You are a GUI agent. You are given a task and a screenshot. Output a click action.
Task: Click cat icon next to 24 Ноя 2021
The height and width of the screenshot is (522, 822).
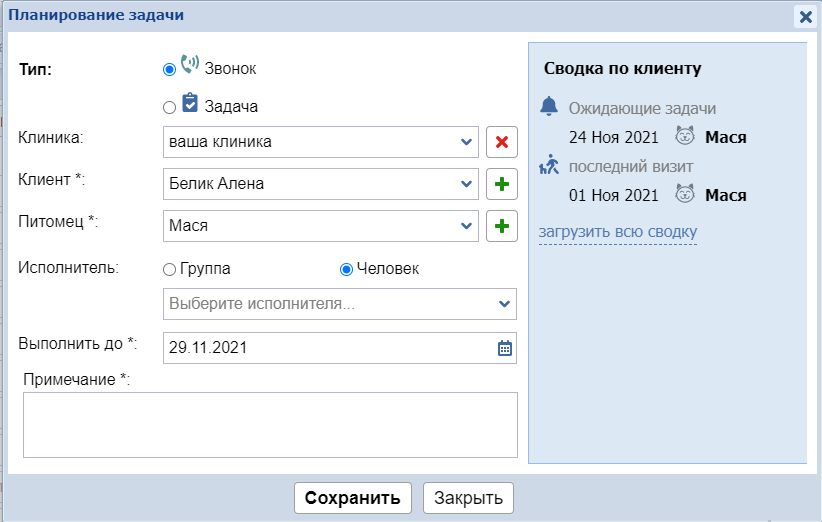[685, 137]
